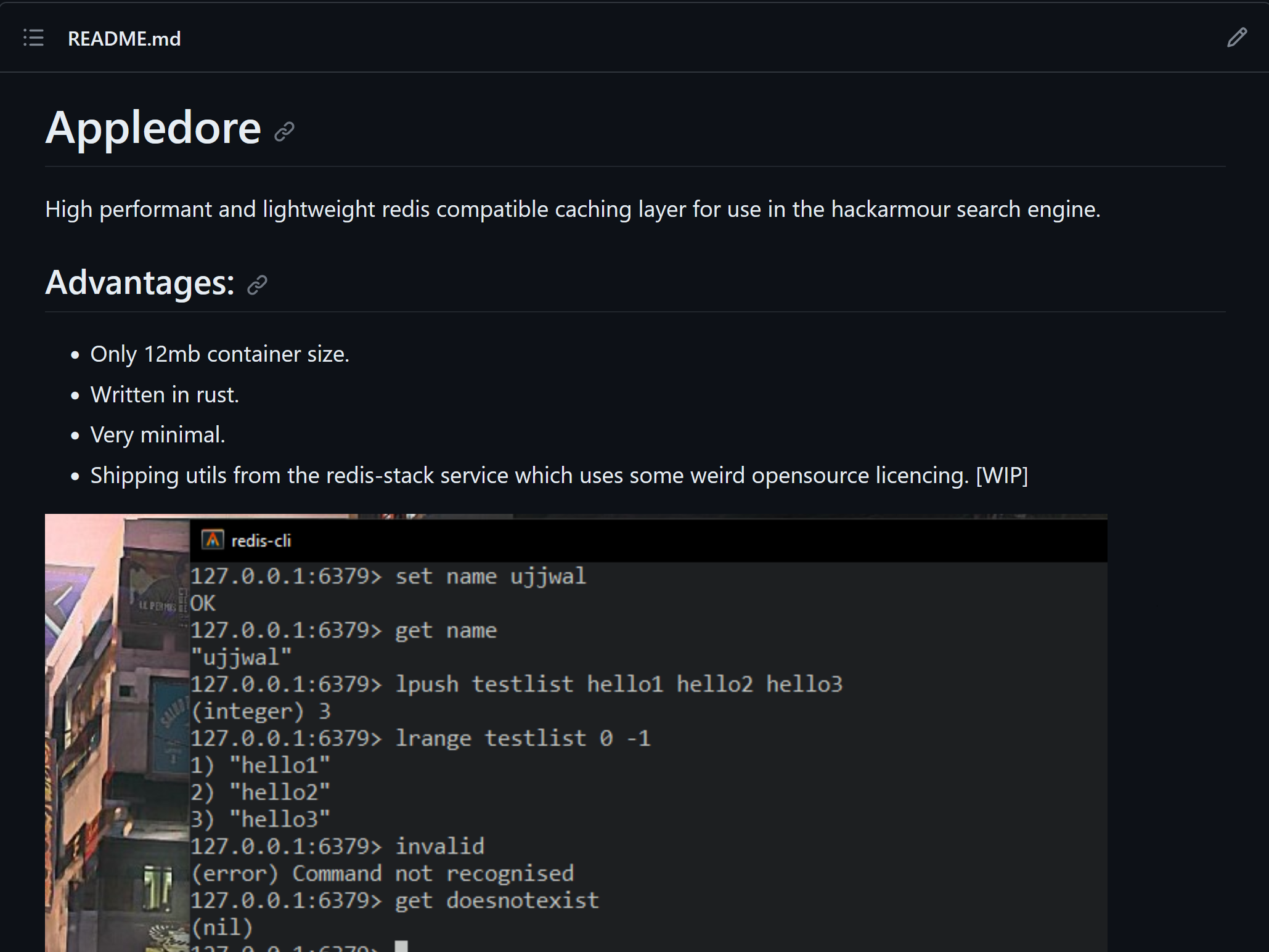The image size is (1269, 952).
Task: Click the redis-cli title text in the screenshot
Action: [261, 541]
